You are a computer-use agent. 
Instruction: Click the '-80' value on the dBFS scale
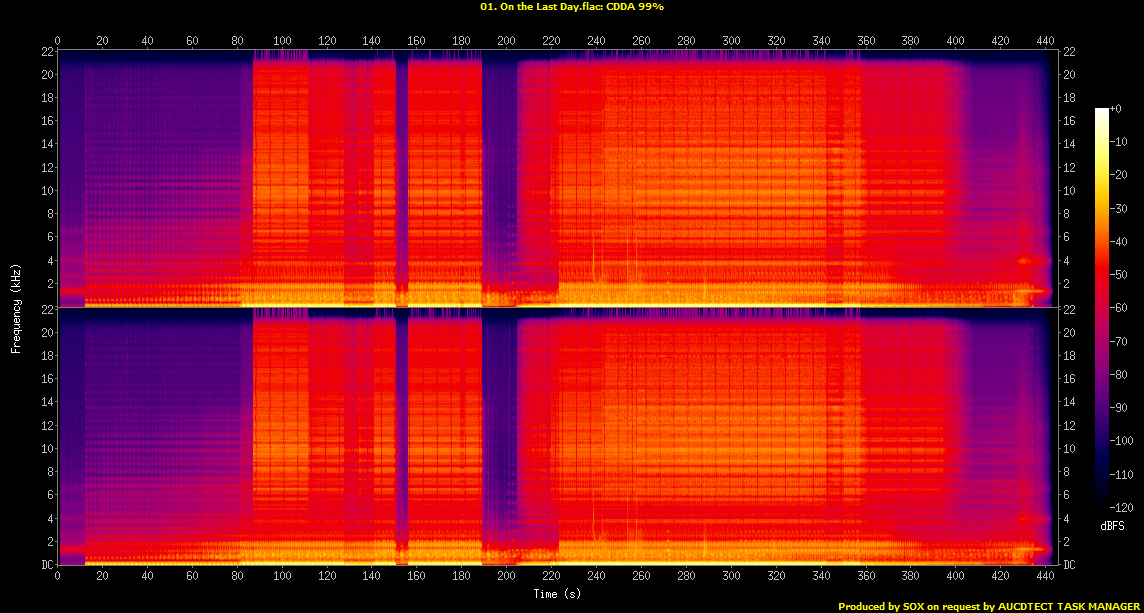coord(1118,374)
